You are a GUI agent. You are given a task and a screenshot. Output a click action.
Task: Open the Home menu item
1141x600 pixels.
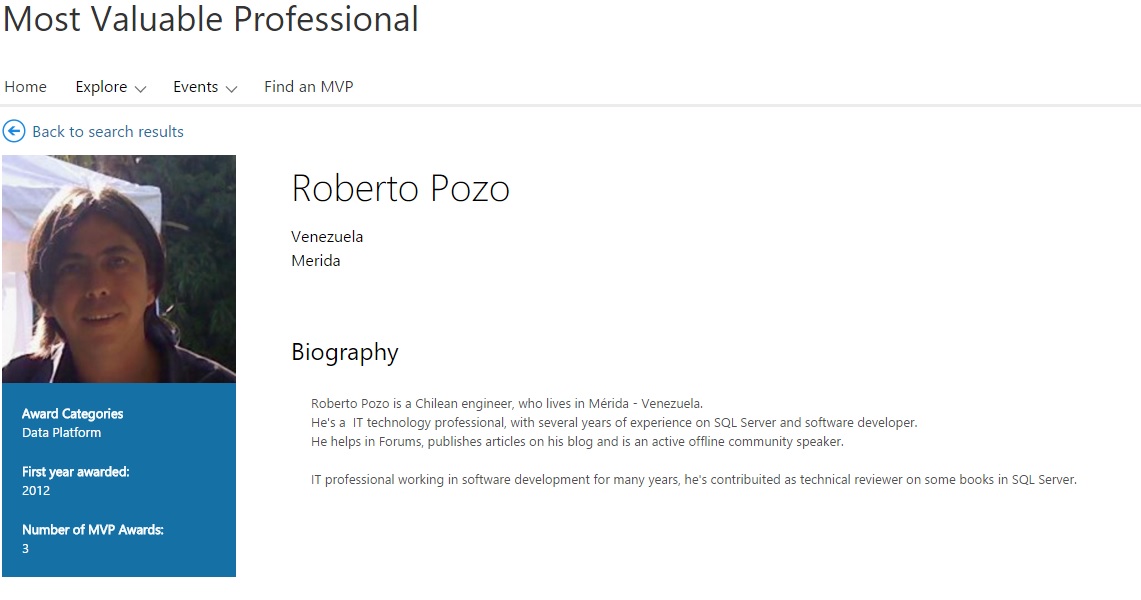[x=26, y=87]
